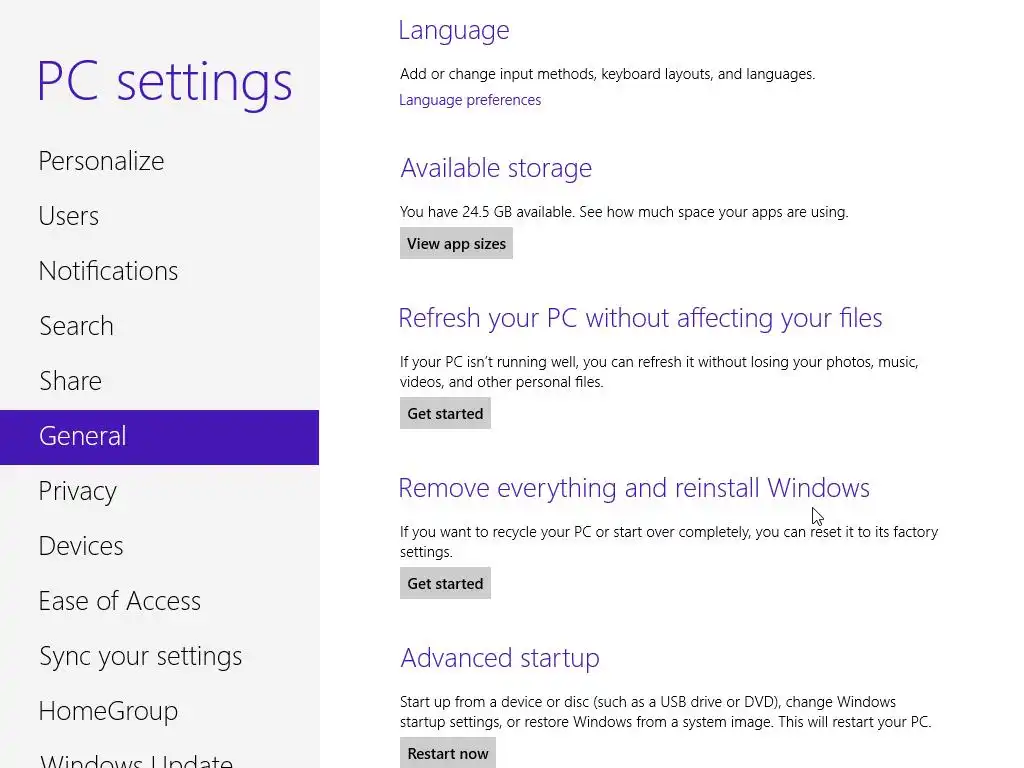Open the Users settings category
Image resolution: width=1024 pixels, height=768 pixels.
[x=69, y=216]
